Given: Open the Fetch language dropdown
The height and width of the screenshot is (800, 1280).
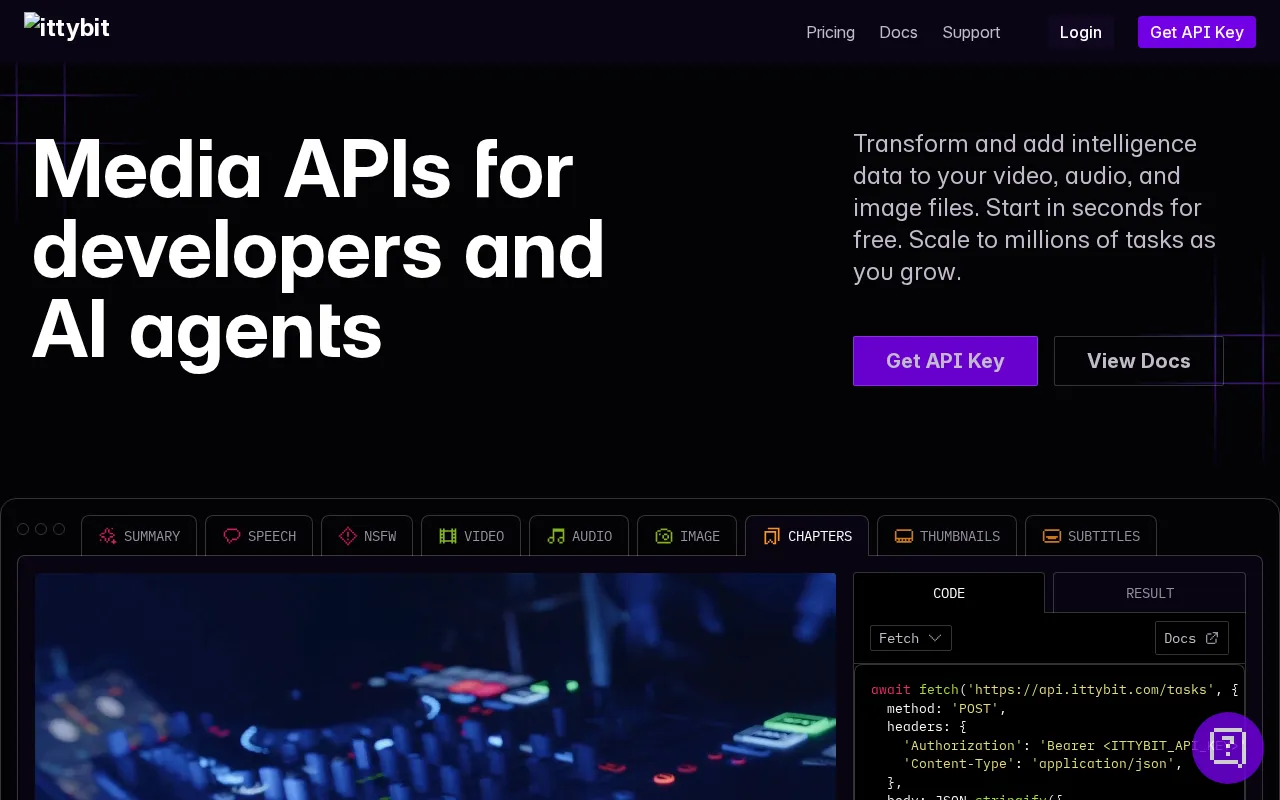Looking at the screenshot, I should pos(911,638).
